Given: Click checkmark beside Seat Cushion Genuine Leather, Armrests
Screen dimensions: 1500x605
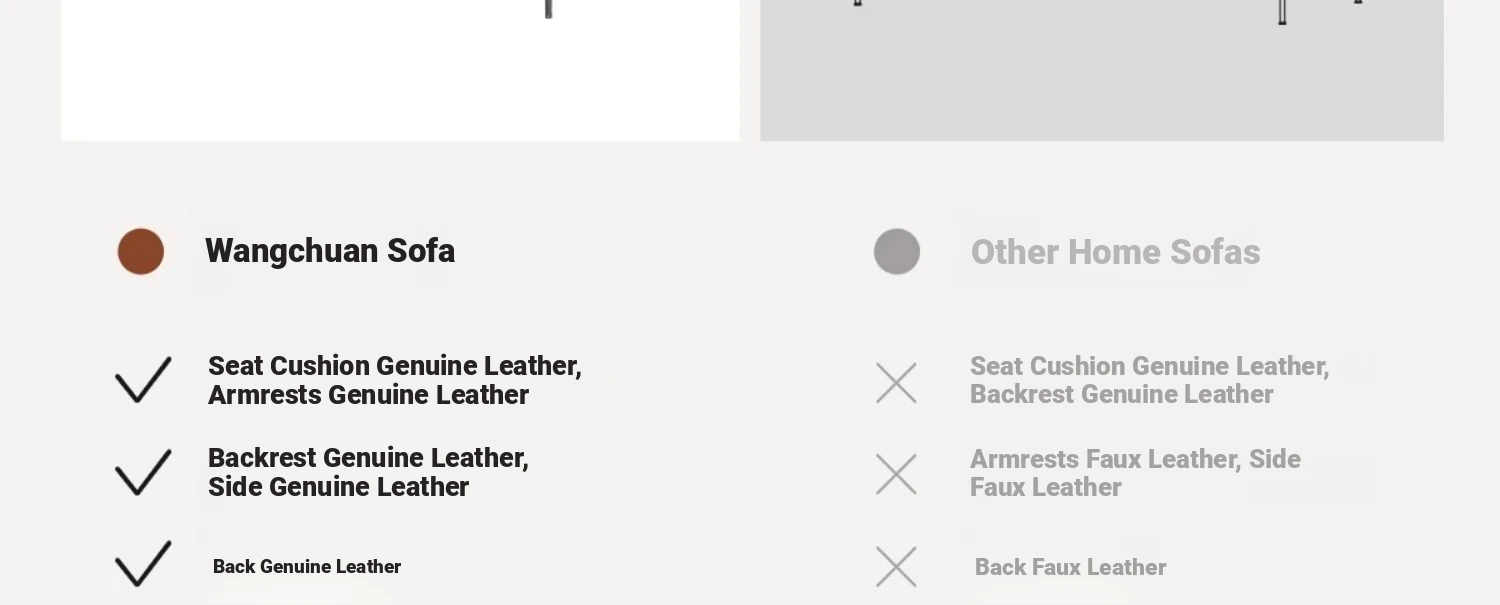Looking at the screenshot, I should (x=143, y=380).
